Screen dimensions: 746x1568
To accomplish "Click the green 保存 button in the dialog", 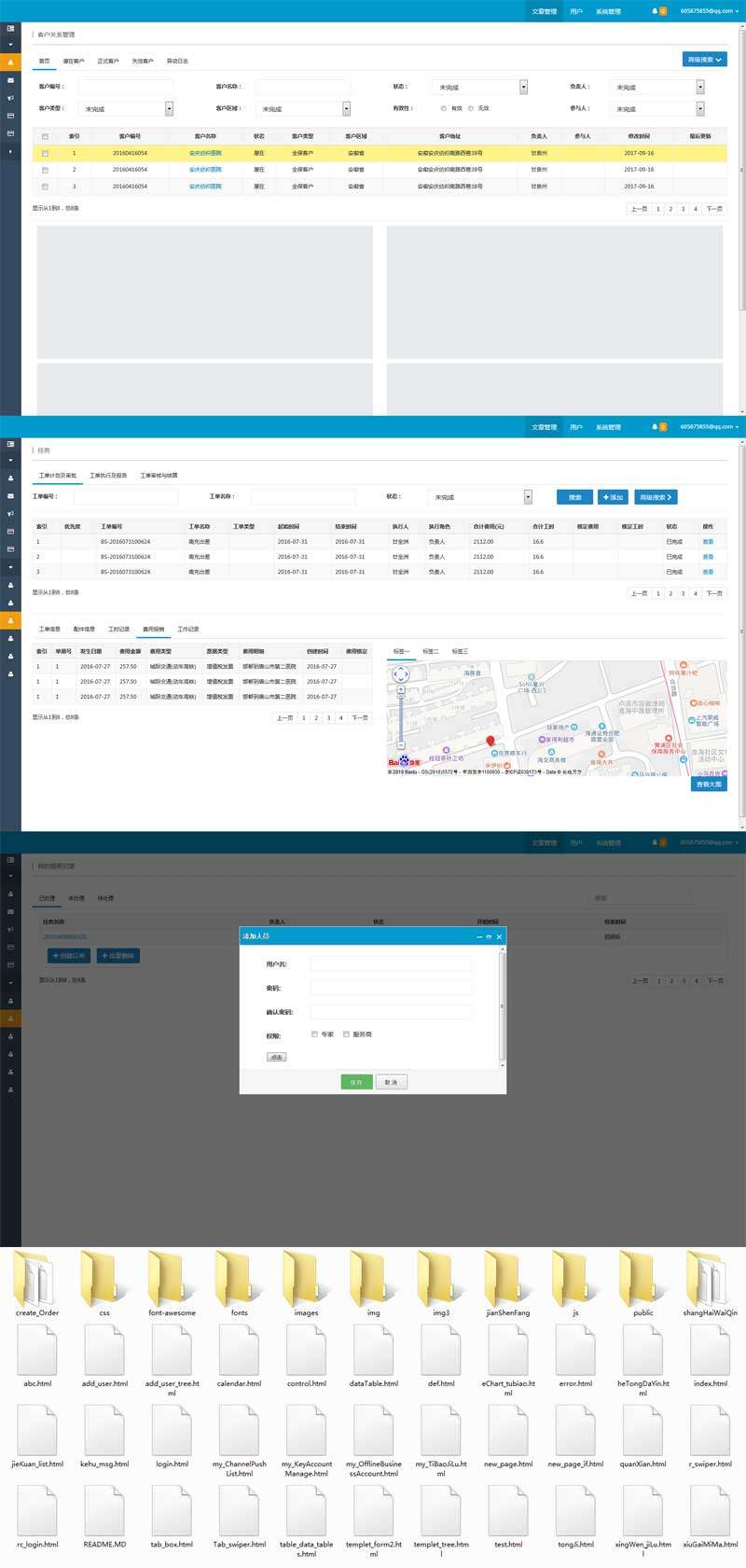I will tap(355, 1082).
